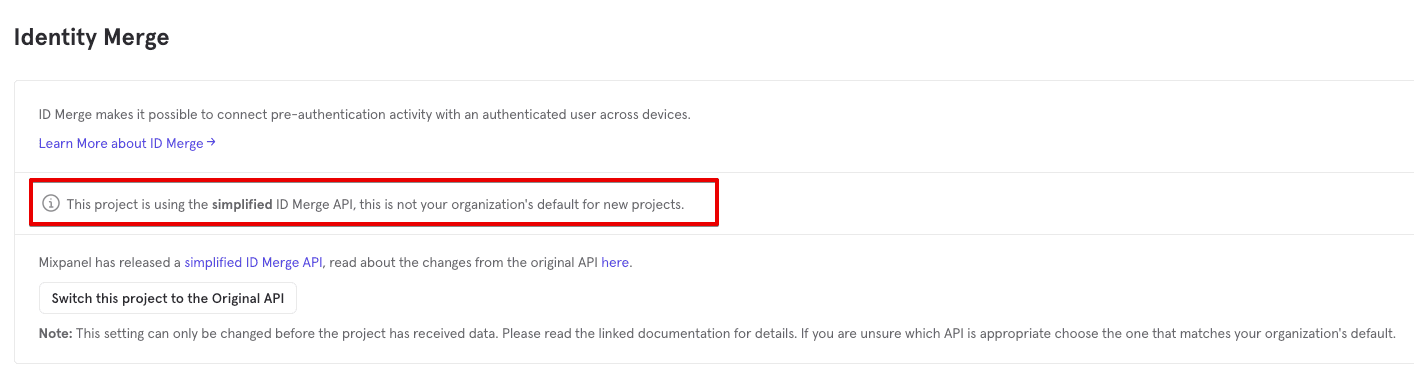The width and height of the screenshot is (1414, 381).
Task: Switch this project to the Original API
Action: 168,298
